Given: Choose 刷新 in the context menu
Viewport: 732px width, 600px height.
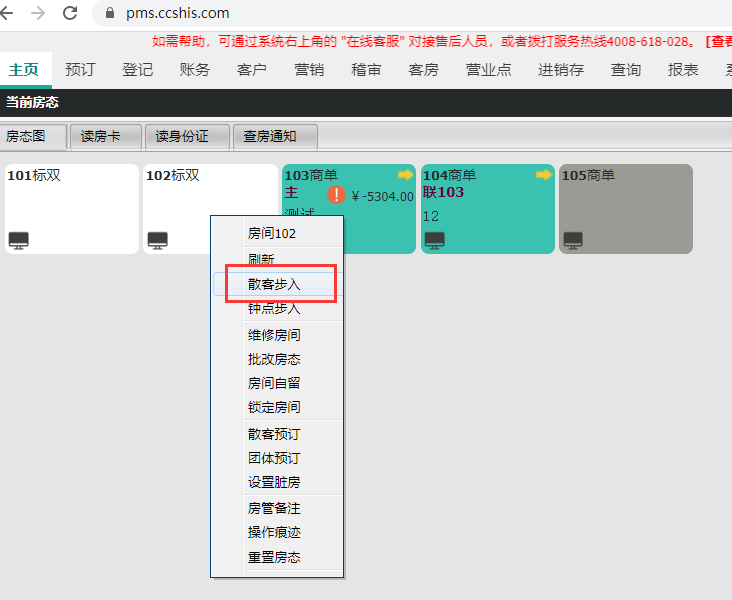Looking at the screenshot, I should 261,259.
